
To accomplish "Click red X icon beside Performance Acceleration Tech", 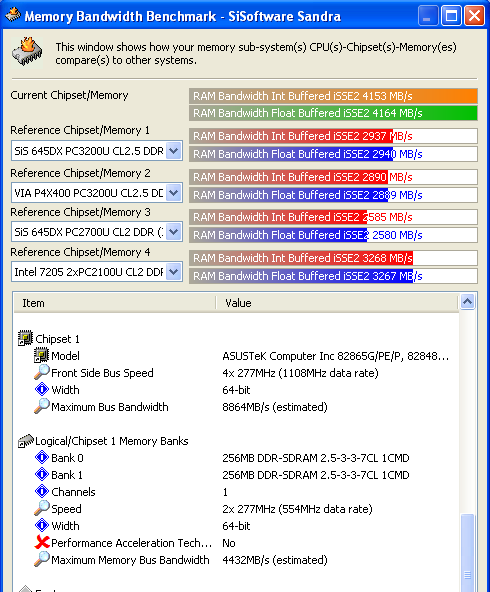I will [x=42, y=542].
